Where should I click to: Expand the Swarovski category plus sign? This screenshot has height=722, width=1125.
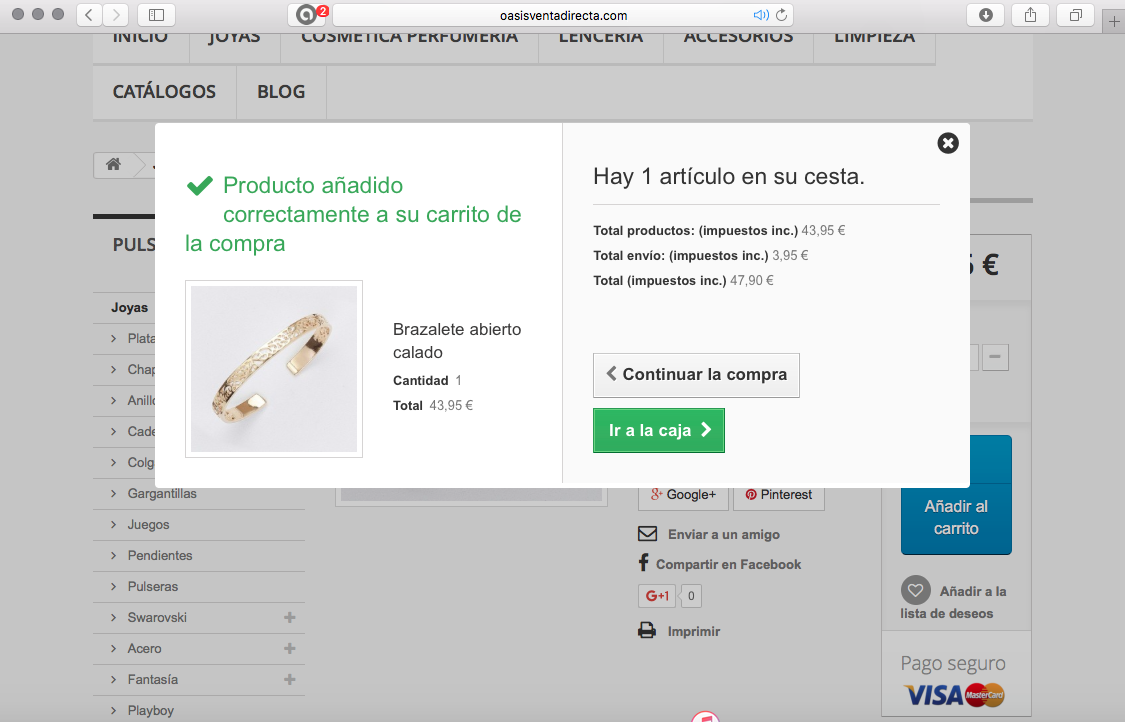[290, 617]
